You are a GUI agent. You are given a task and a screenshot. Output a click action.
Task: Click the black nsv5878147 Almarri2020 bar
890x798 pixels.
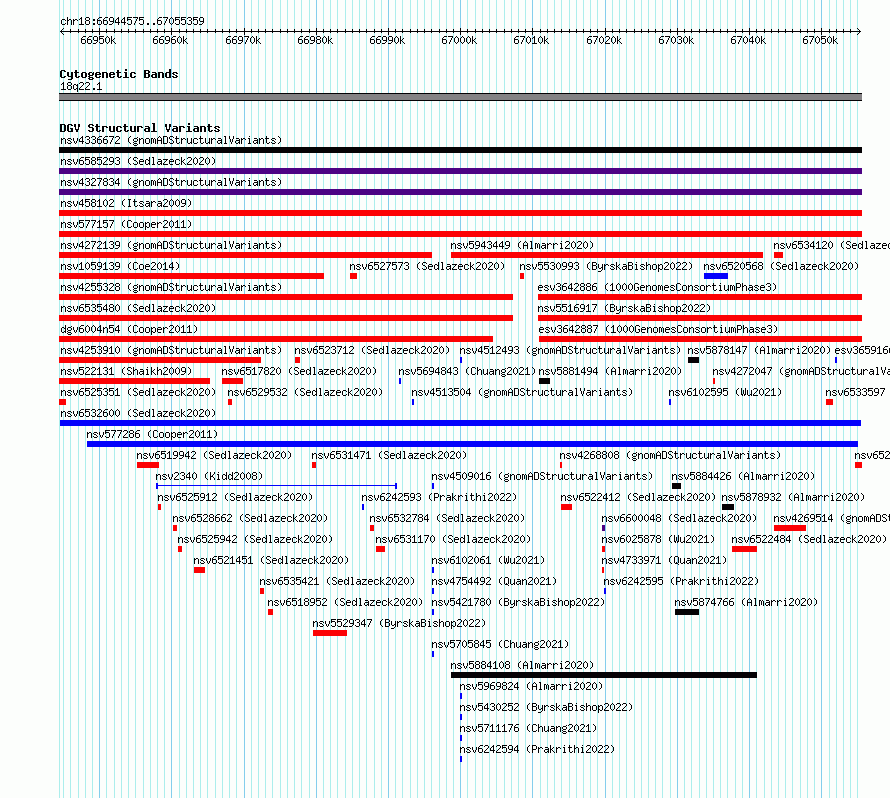point(693,360)
